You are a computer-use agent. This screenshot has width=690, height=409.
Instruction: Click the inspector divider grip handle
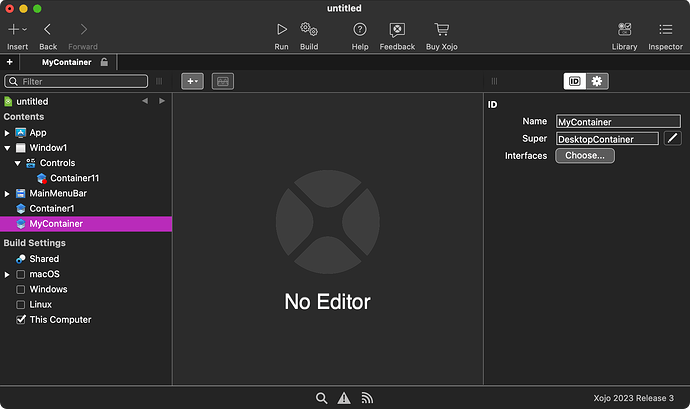point(495,81)
